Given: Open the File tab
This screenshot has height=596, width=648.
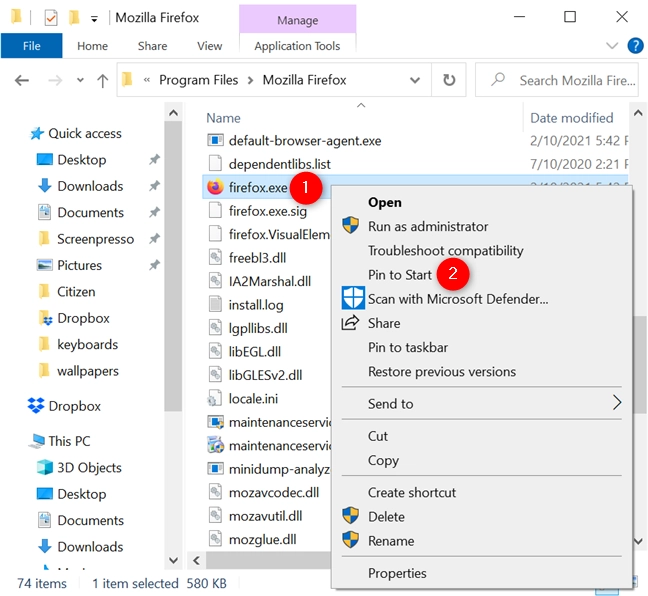Looking at the screenshot, I should [31, 46].
